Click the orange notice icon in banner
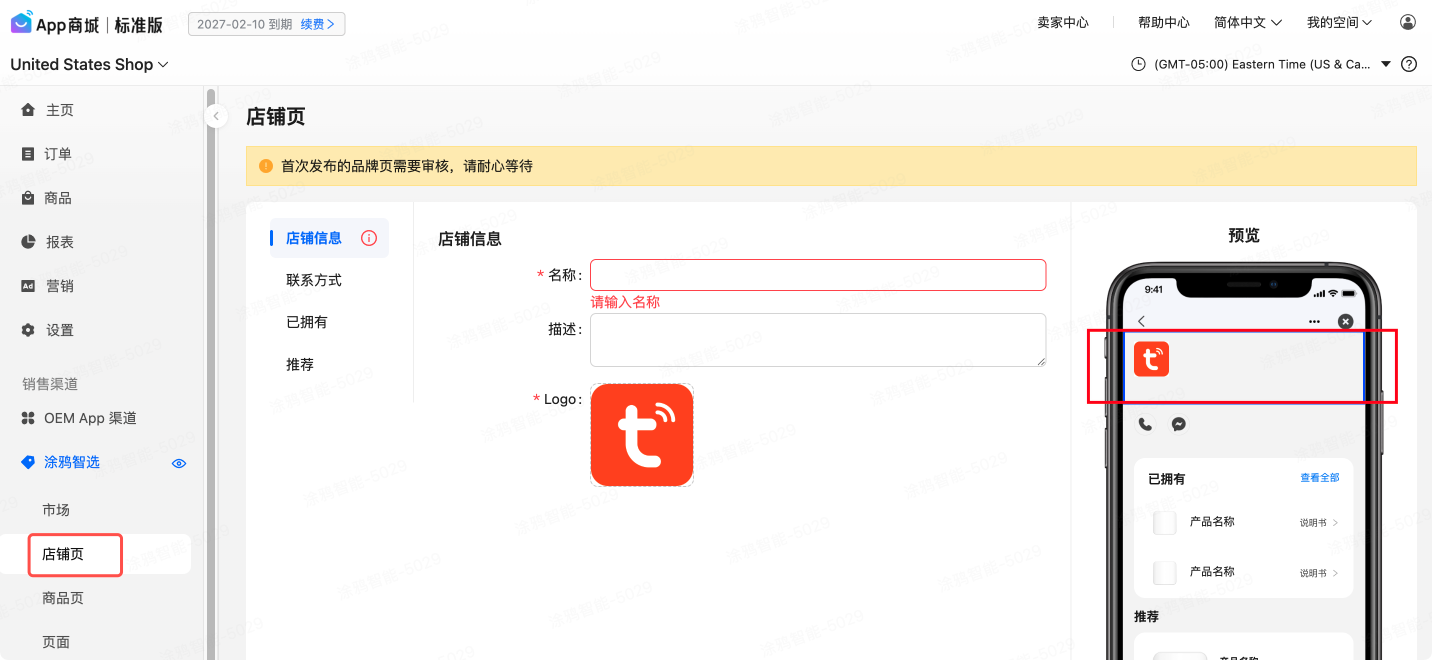The width and height of the screenshot is (1432, 660). [265, 166]
